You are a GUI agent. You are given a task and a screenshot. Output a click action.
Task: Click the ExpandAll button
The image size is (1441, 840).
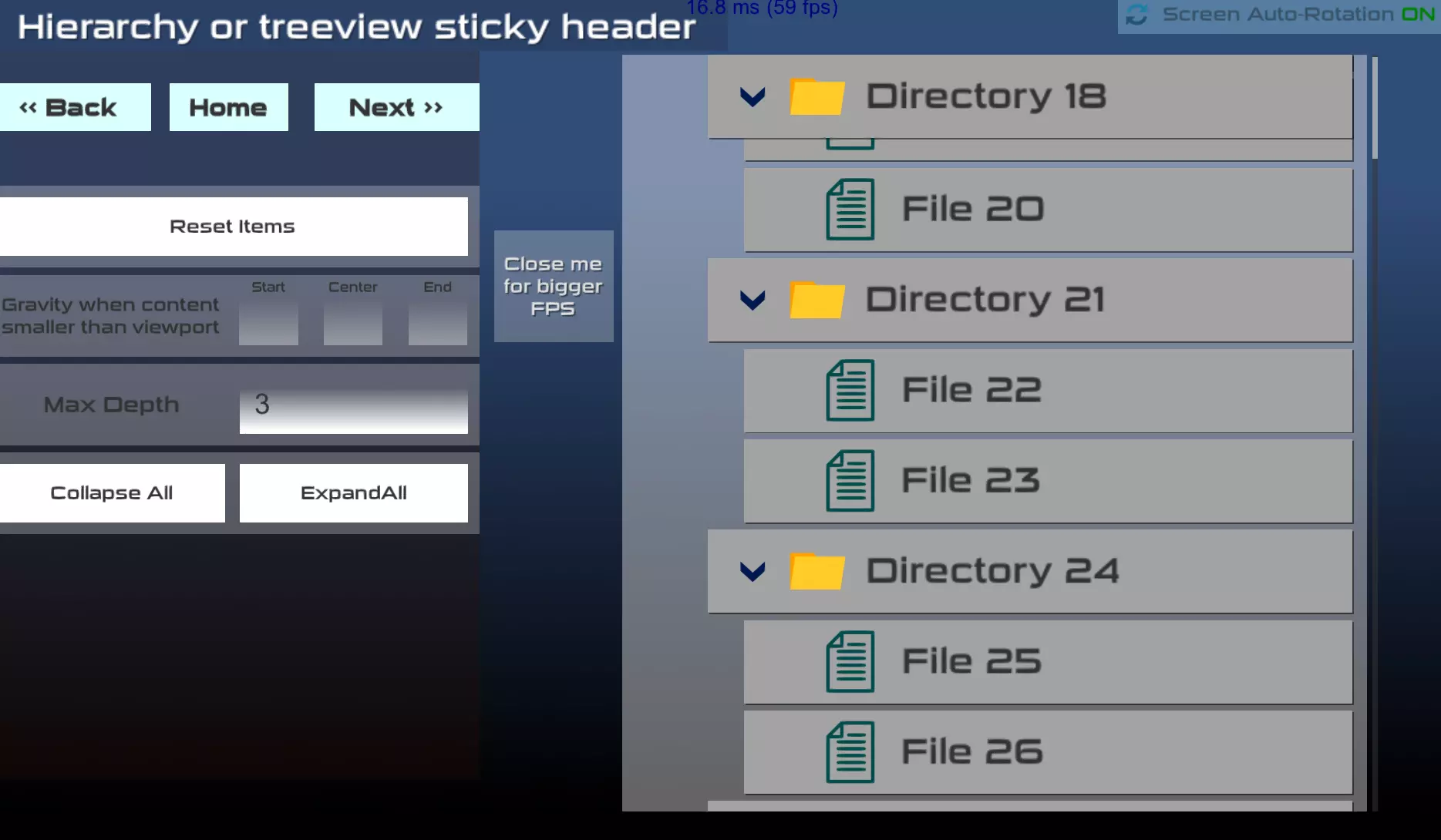(x=354, y=492)
